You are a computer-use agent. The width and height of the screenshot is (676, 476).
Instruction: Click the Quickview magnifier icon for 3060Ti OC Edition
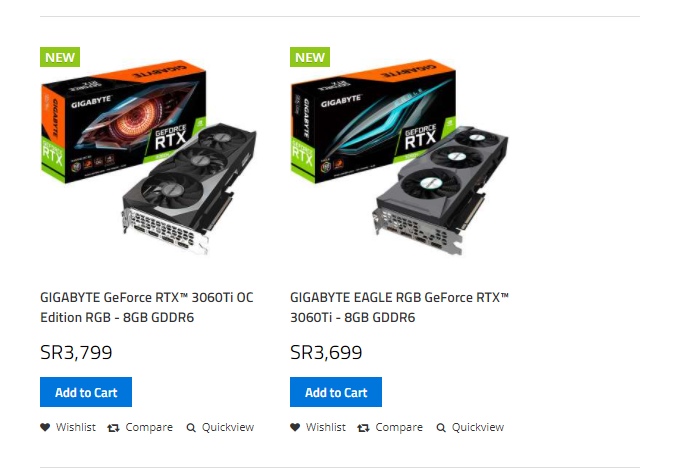tap(191, 427)
